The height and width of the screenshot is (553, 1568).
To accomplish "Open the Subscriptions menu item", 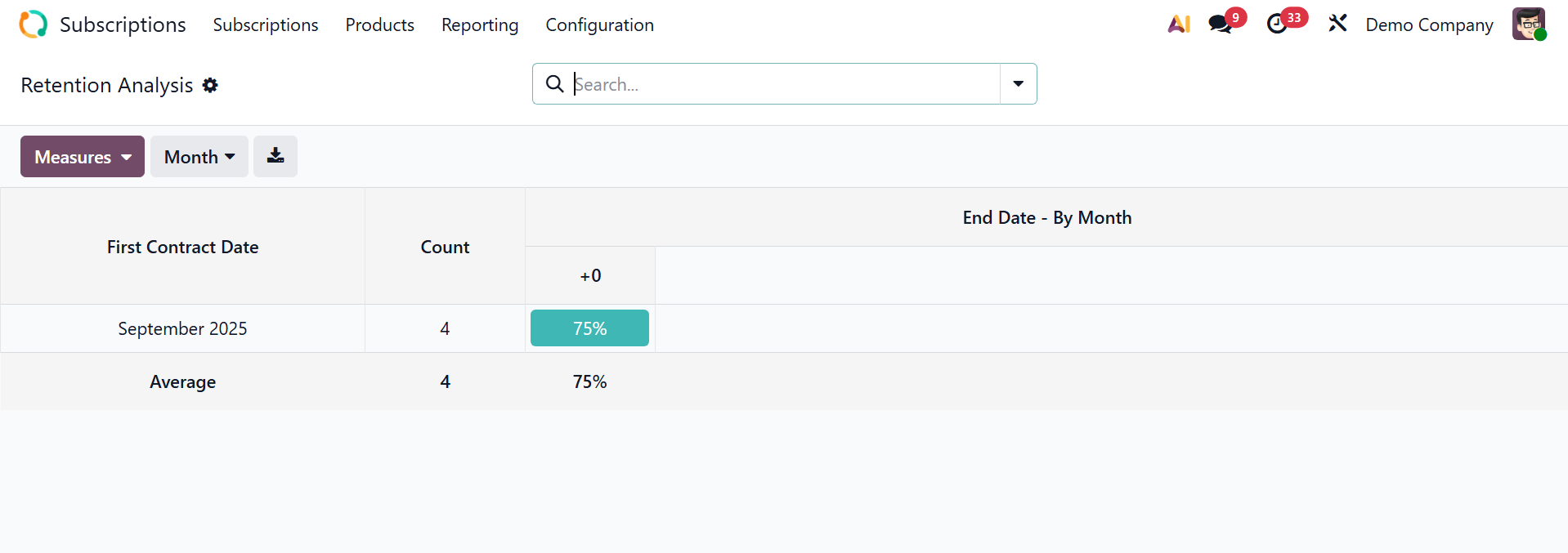I will click(266, 25).
